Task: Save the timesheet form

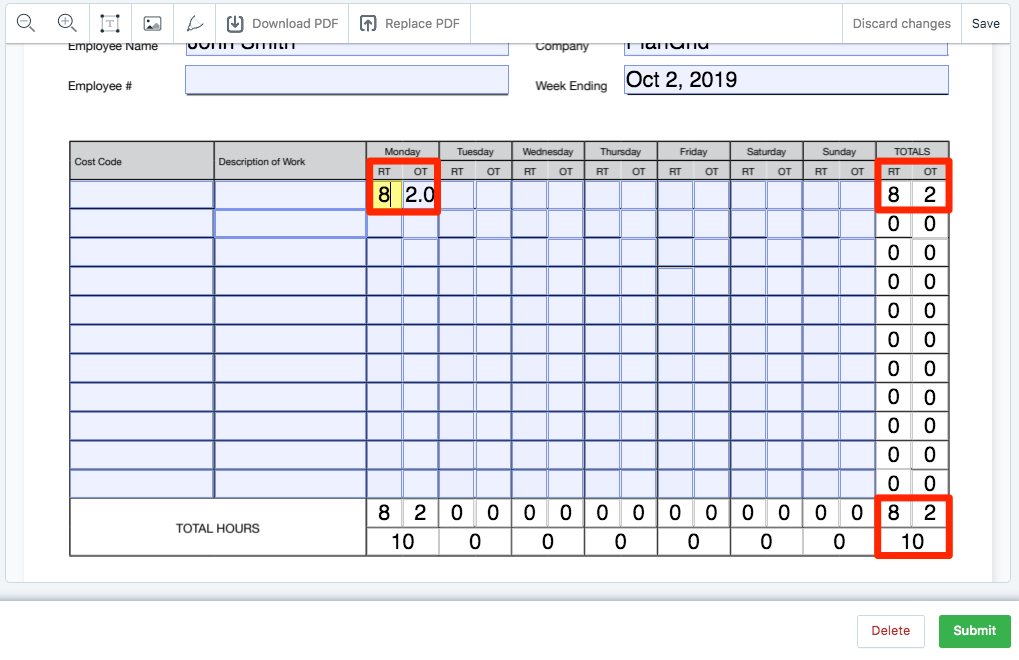Action: [985, 23]
